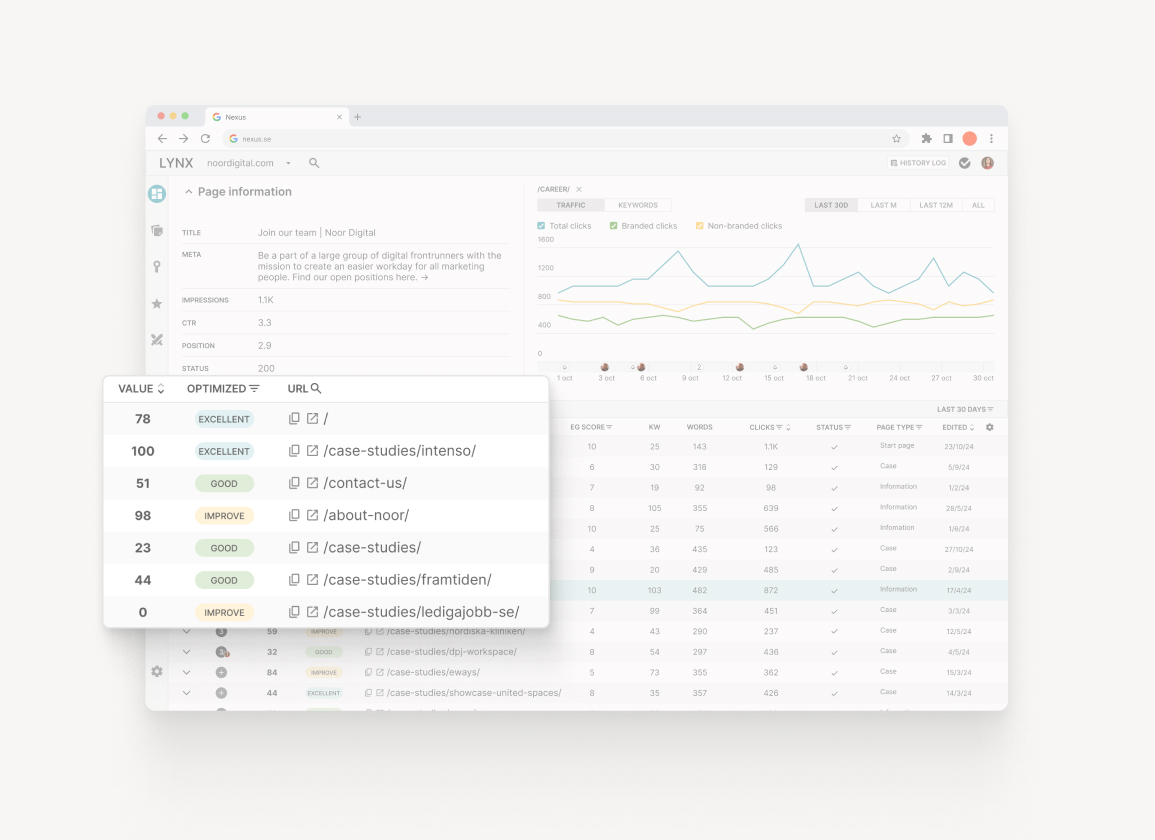
Task: Switch to the Keywords tab
Action: tap(638, 205)
